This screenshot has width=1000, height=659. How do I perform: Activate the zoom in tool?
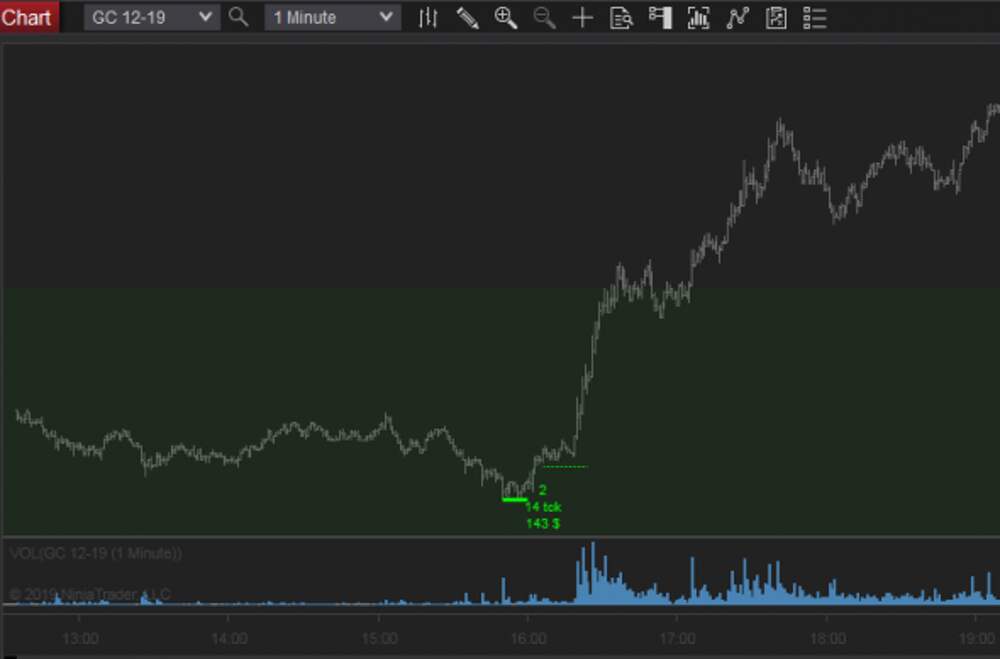(x=506, y=17)
